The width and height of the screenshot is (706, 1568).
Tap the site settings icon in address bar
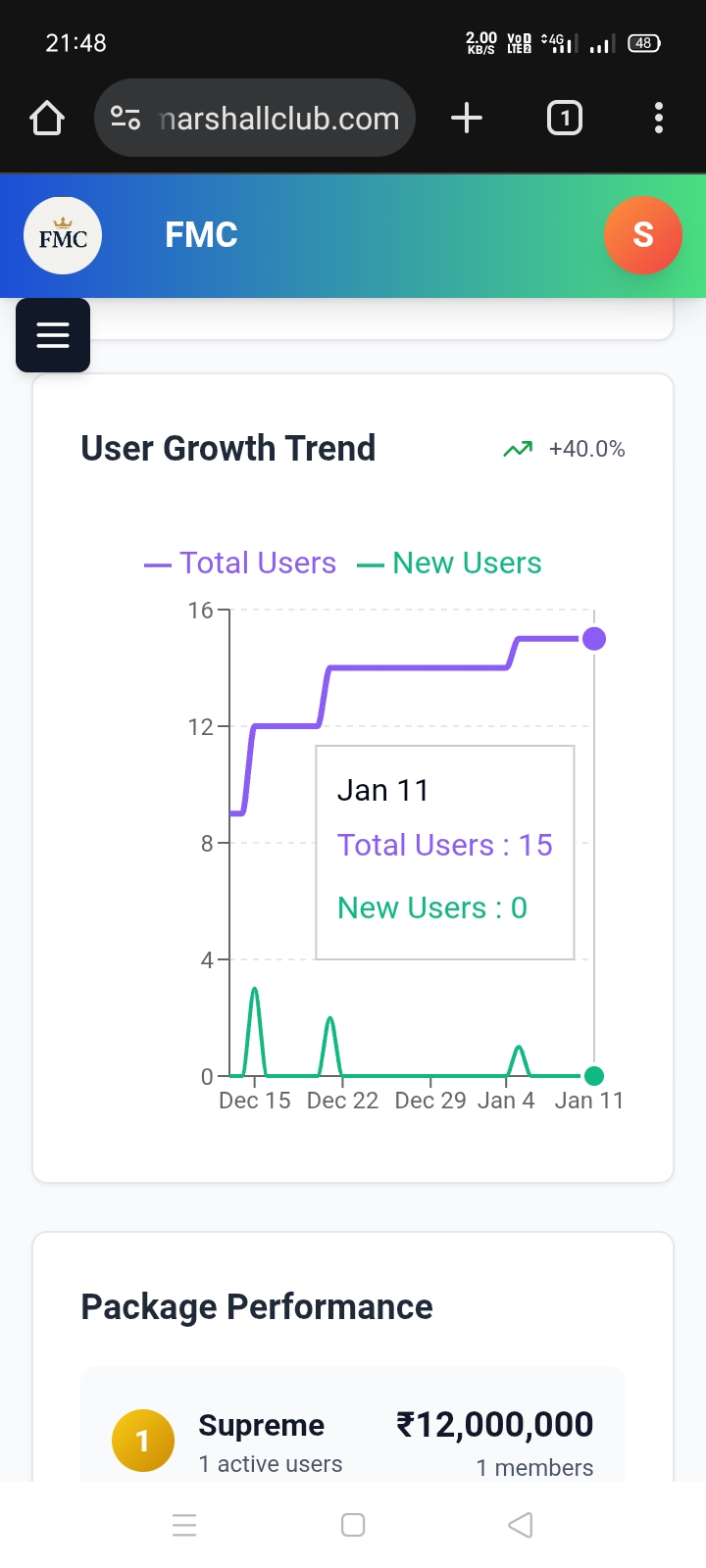126,119
